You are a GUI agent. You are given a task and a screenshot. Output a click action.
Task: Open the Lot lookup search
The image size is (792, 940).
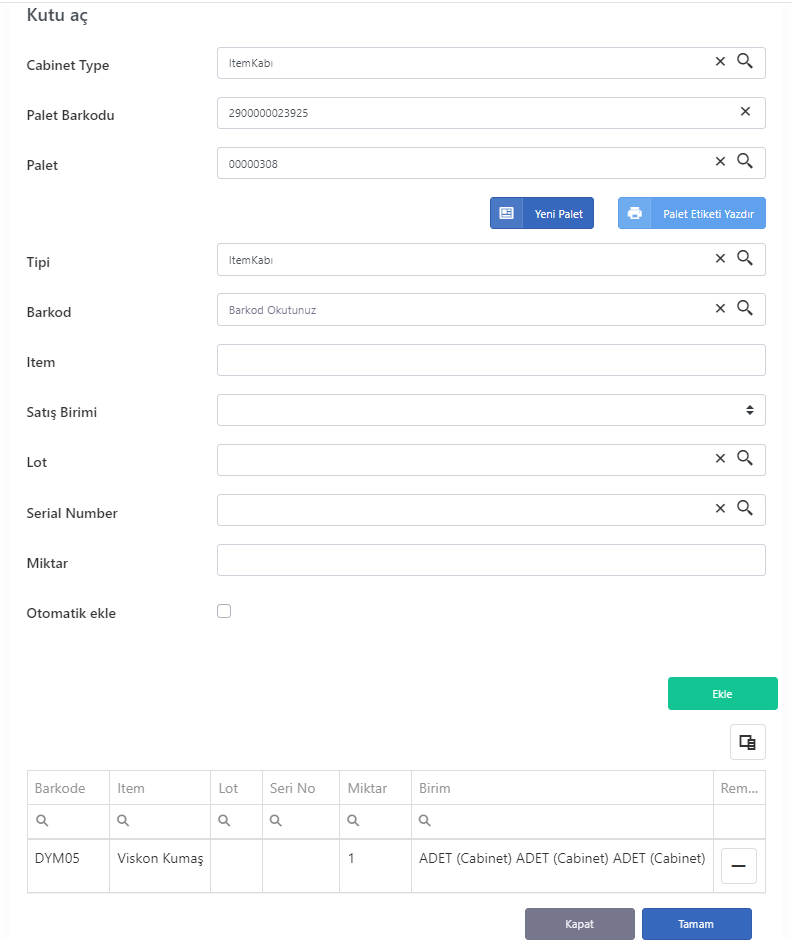coord(745,457)
